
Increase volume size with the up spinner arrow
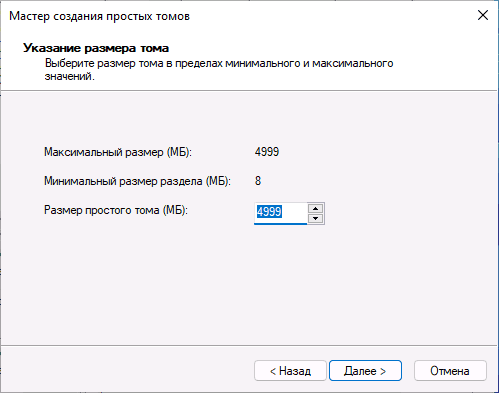click(315, 208)
